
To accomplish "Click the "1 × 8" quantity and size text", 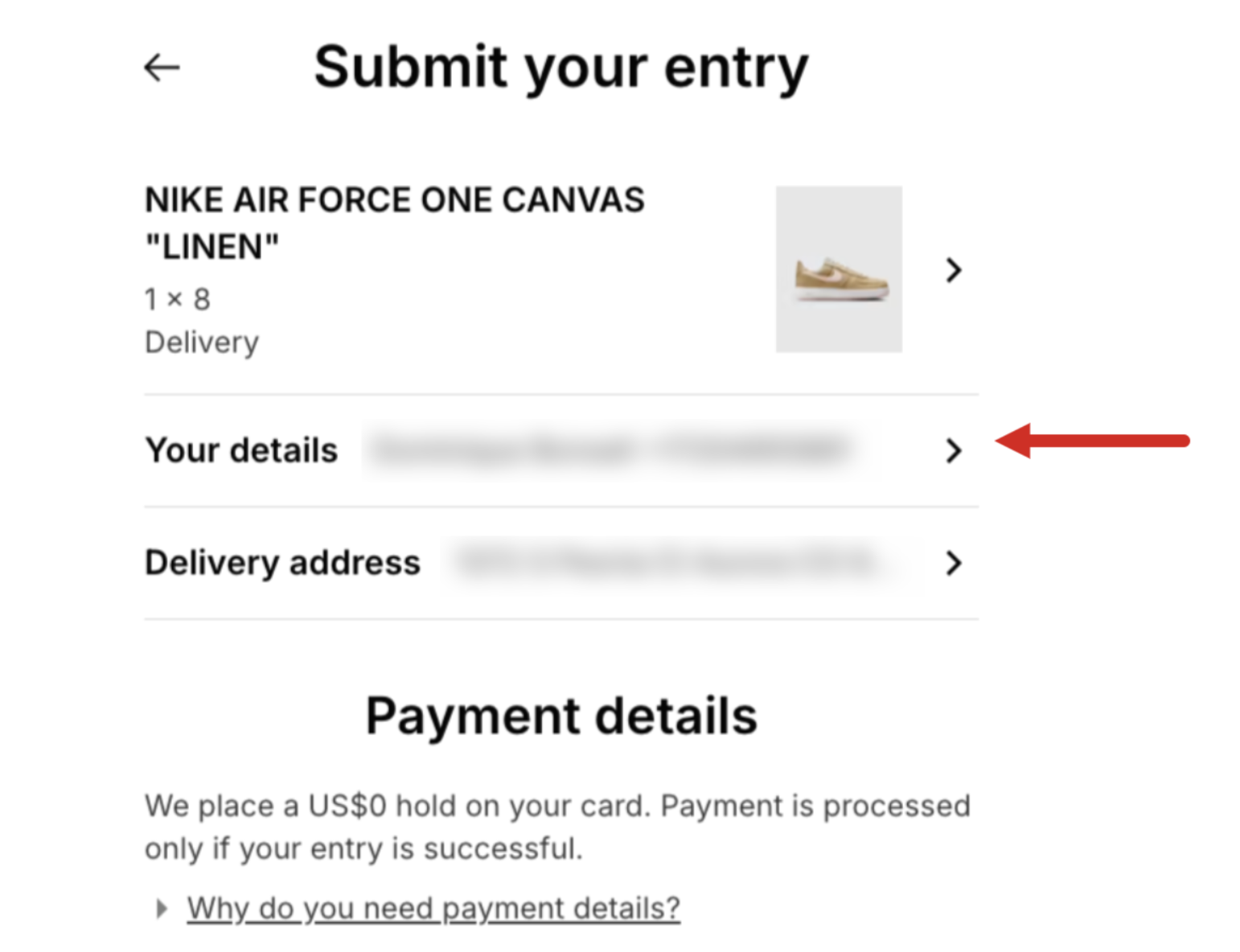I will pos(178,300).
